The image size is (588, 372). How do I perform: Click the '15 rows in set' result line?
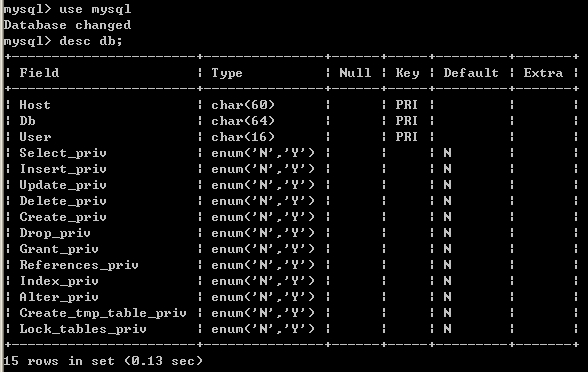(103, 361)
